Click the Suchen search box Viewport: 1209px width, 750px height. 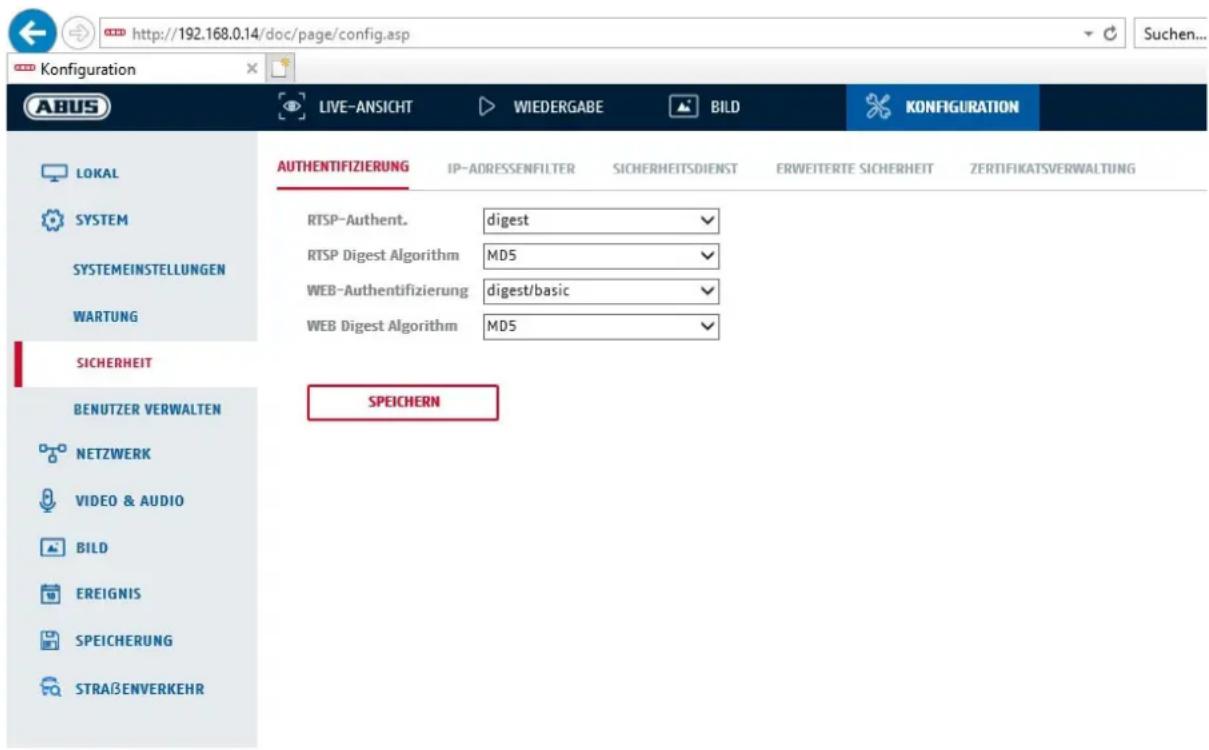(x=1172, y=34)
